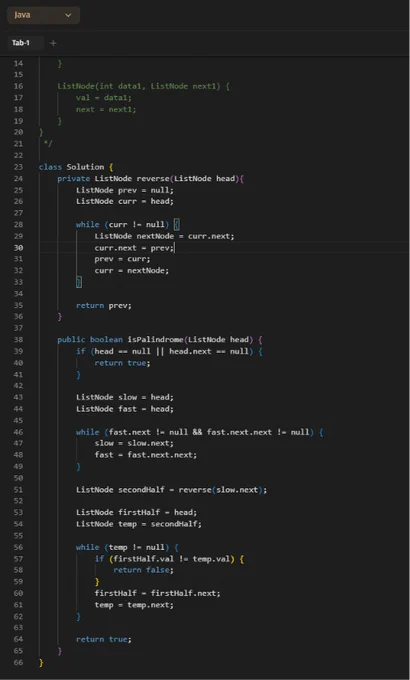410x680 pixels.
Task: Click 'curr = nextNode;' on line 32
Action: coord(131,270)
